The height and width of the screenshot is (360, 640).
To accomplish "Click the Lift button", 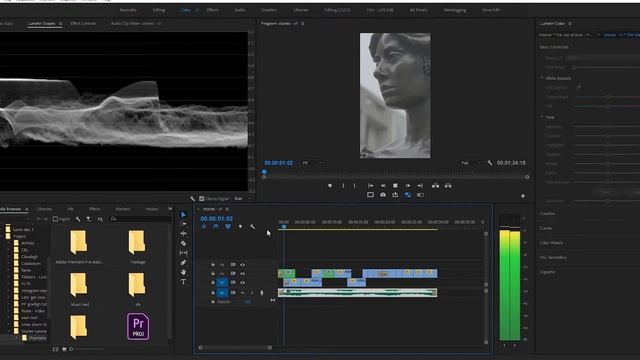I will tap(436, 186).
